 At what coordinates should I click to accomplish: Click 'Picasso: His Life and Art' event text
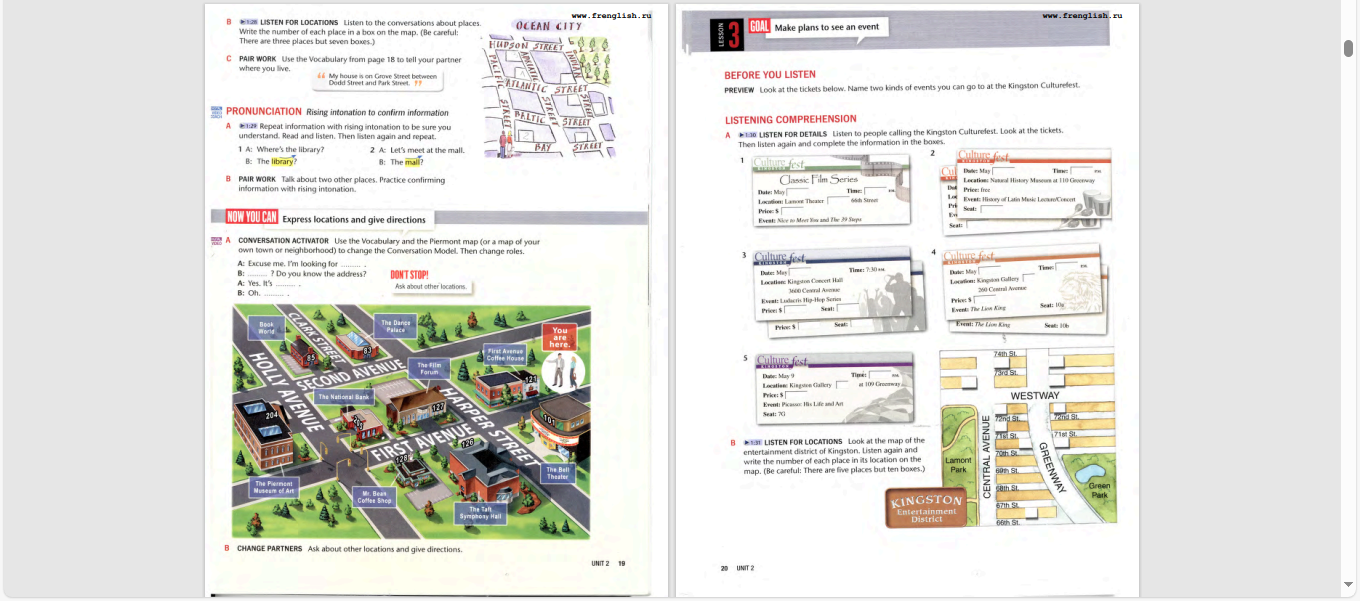(812, 404)
